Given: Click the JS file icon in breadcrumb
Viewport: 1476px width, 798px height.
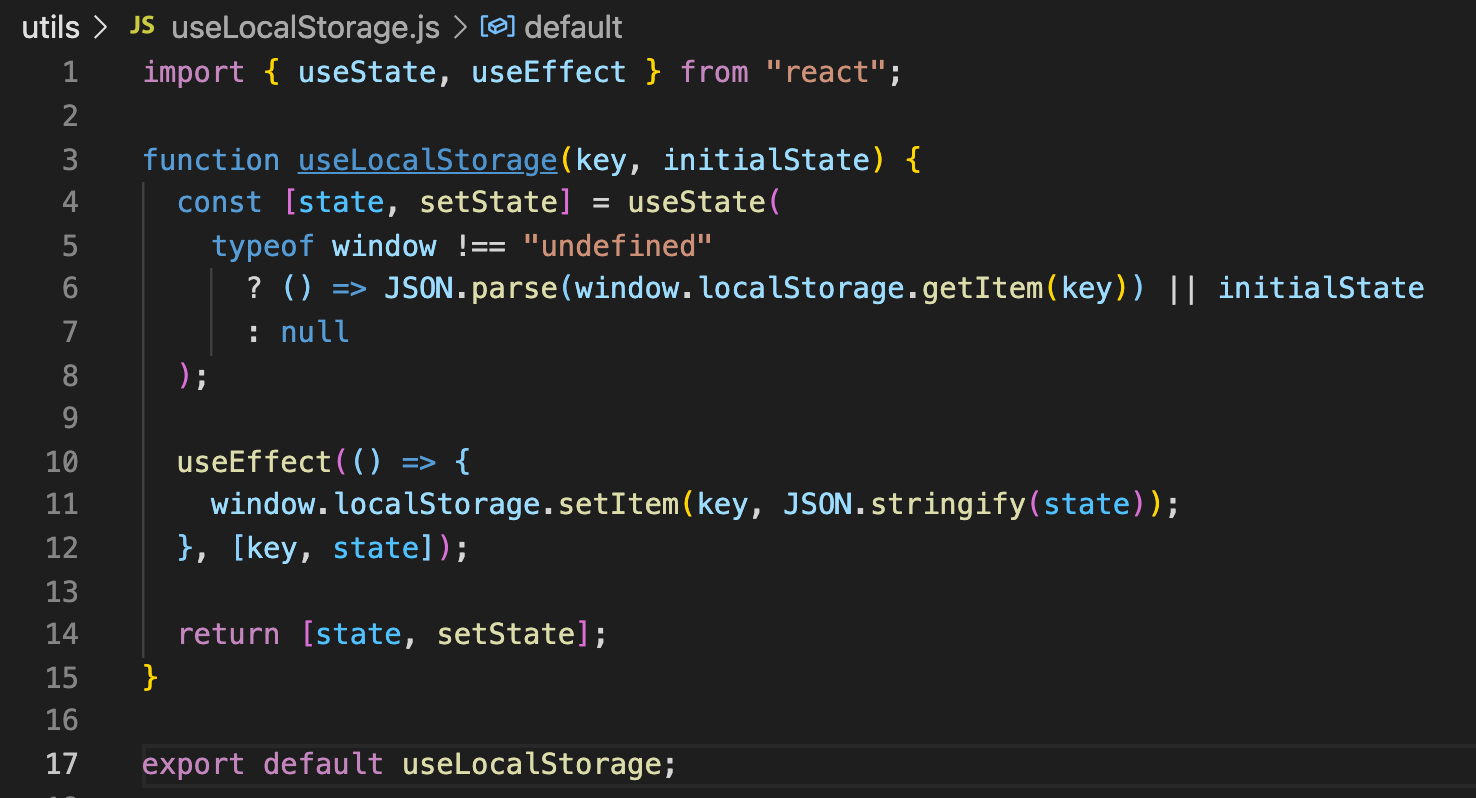Looking at the screenshot, I should pyautogui.click(x=142, y=27).
